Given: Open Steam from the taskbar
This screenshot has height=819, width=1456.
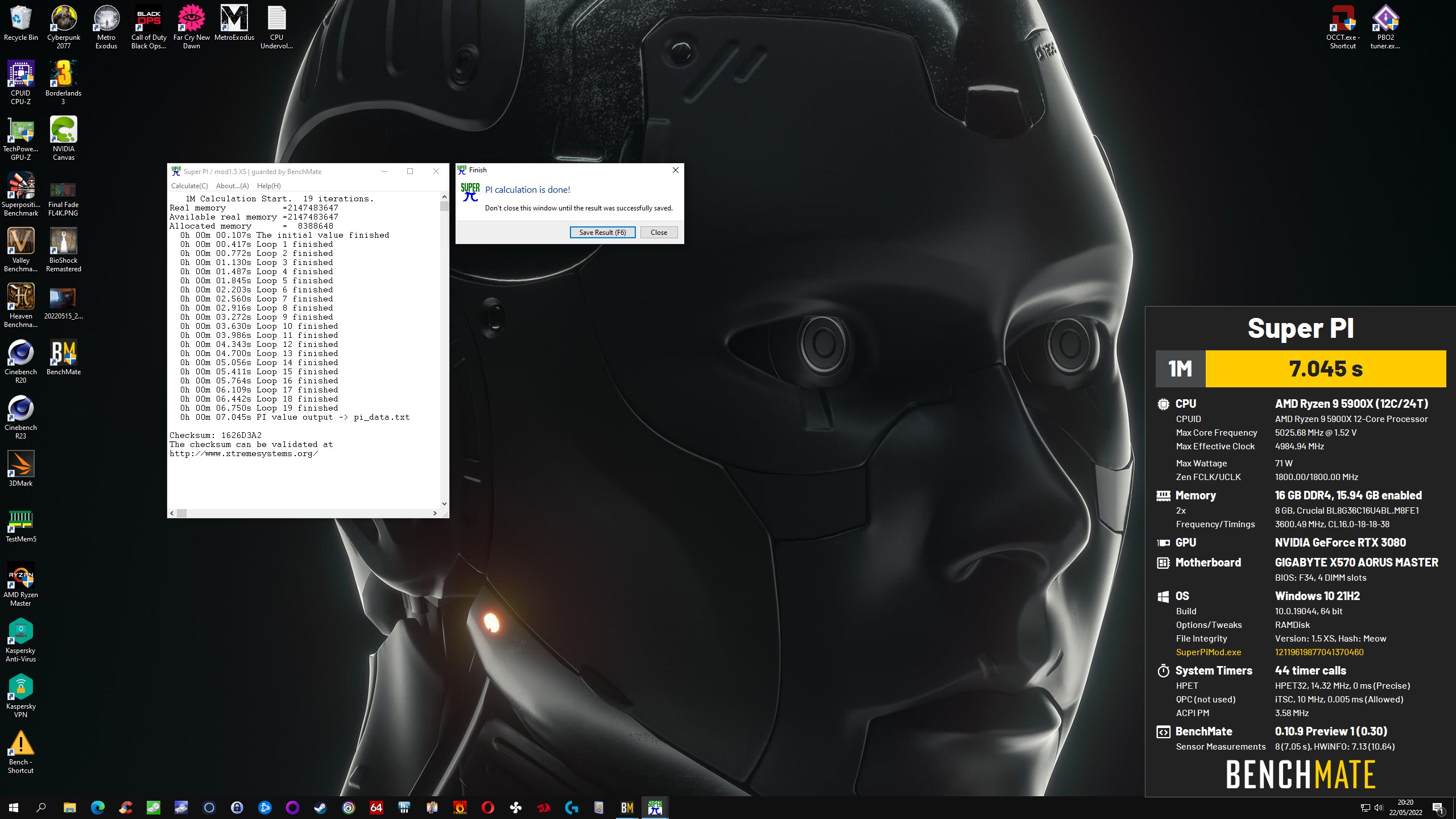Looking at the screenshot, I should click(x=321, y=808).
